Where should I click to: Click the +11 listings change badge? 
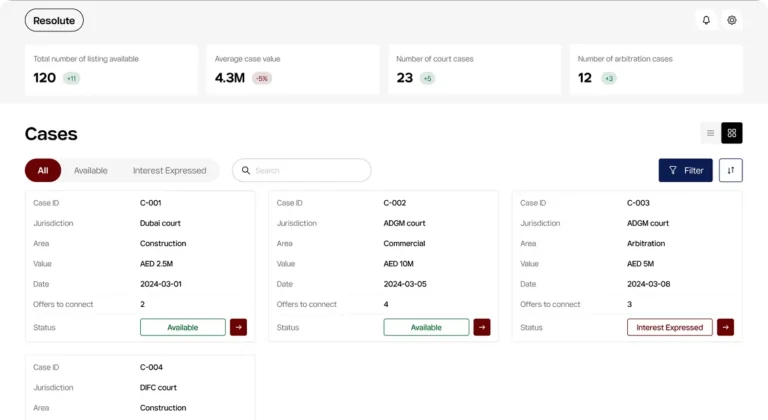pyautogui.click(x=72, y=78)
